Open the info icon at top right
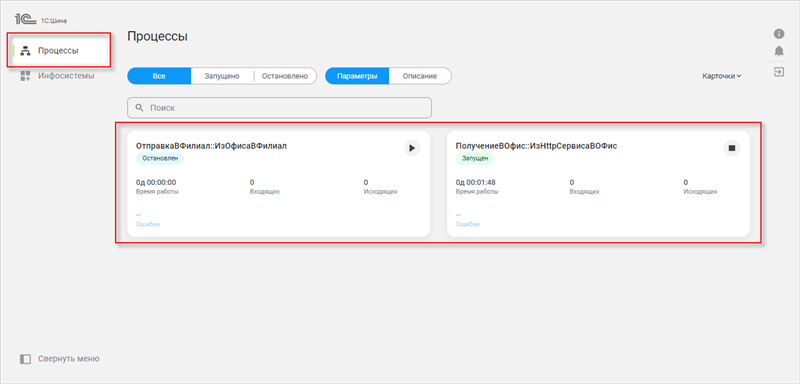This screenshot has height=384, width=800. click(779, 34)
